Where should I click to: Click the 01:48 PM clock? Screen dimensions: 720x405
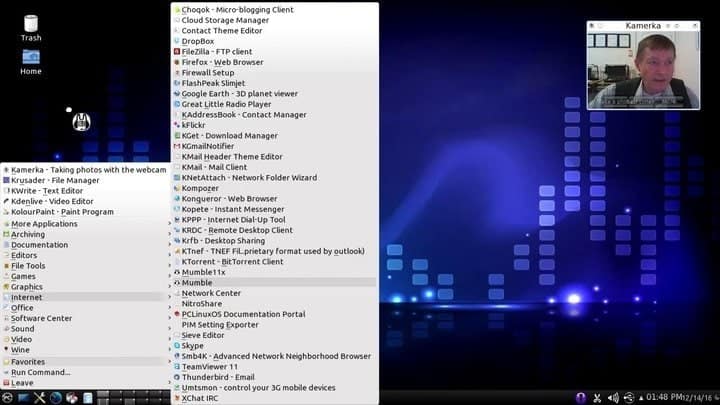[664, 397]
